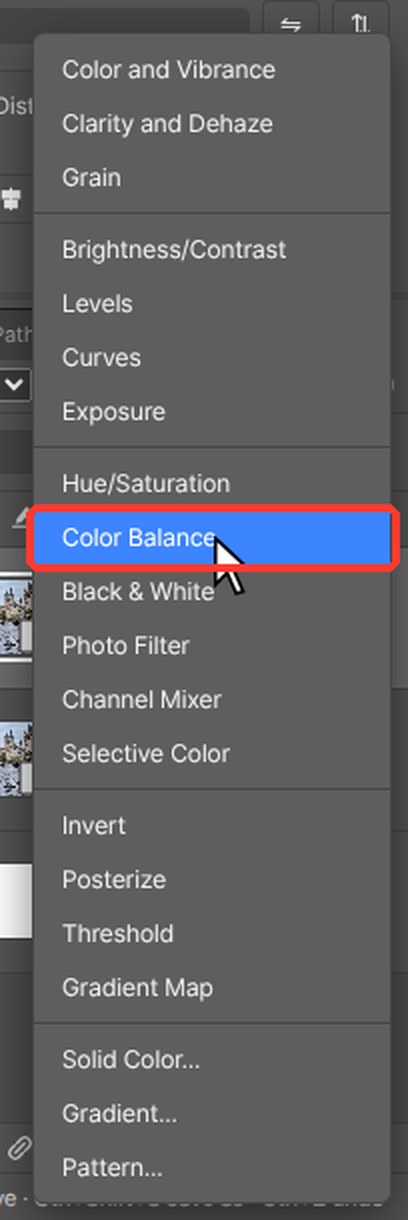Choose the Levels adjustment
The width and height of the screenshot is (408, 1220).
click(212, 304)
